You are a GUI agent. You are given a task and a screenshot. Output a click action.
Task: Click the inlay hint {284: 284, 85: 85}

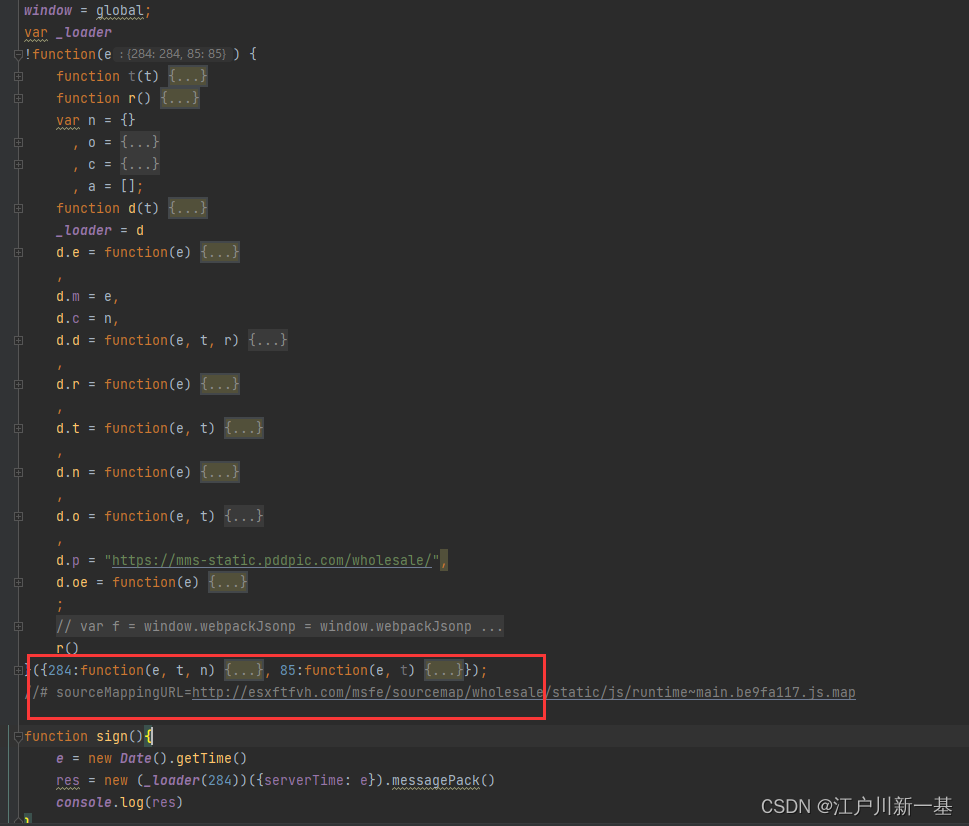pyautogui.click(x=176, y=54)
